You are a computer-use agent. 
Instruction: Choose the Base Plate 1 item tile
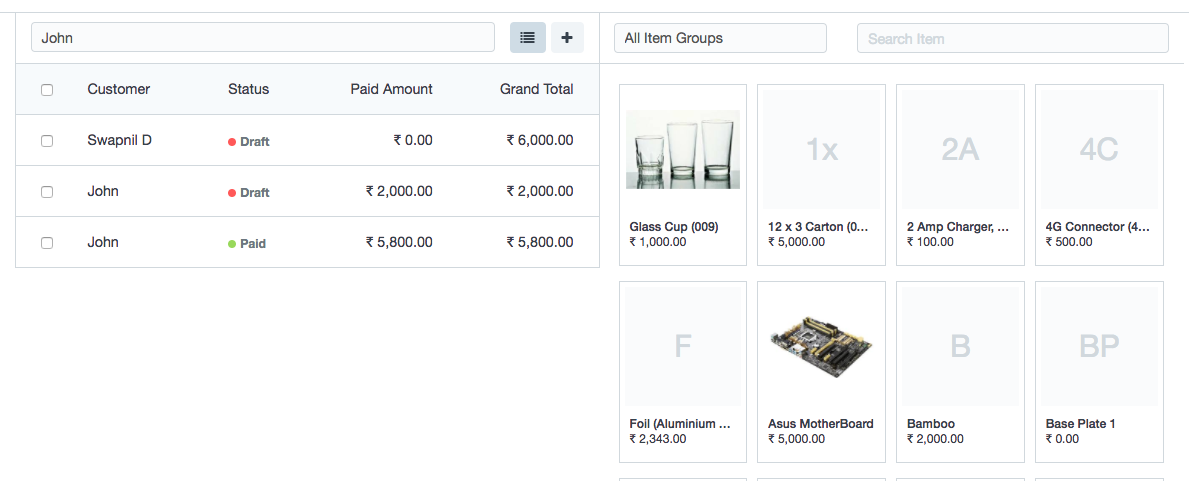pyautogui.click(x=1099, y=372)
